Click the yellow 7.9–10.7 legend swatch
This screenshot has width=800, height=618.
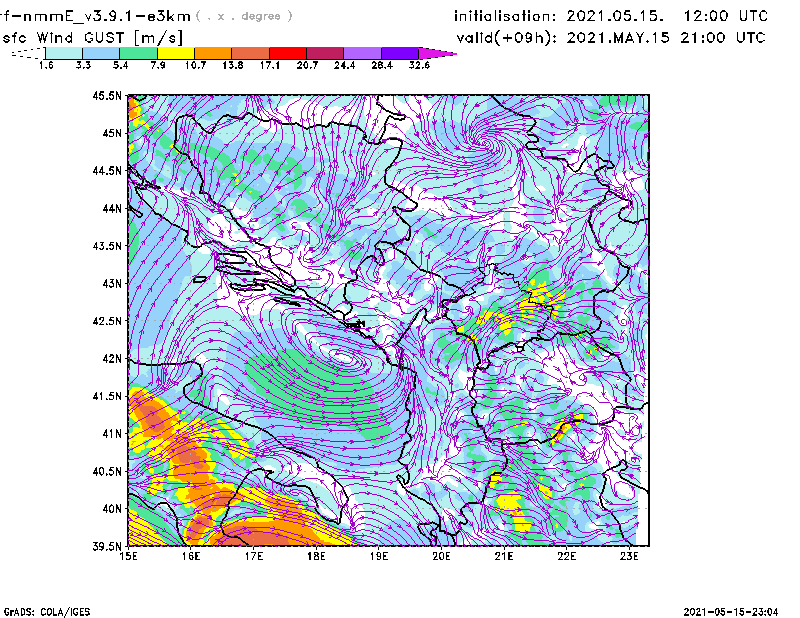[176, 53]
